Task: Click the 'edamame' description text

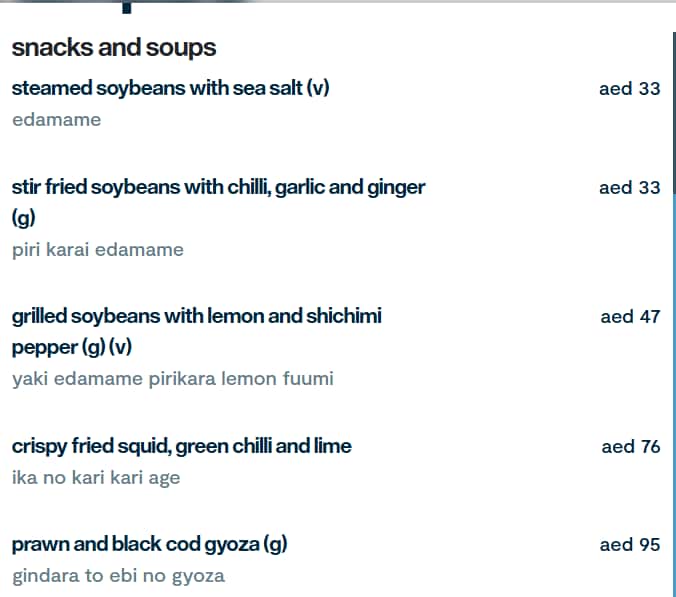Action: (56, 120)
